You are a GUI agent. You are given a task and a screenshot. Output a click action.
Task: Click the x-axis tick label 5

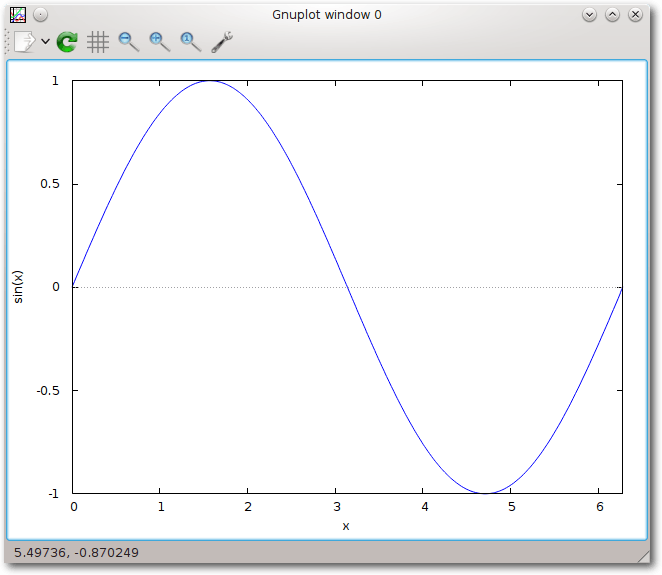tap(512, 507)
